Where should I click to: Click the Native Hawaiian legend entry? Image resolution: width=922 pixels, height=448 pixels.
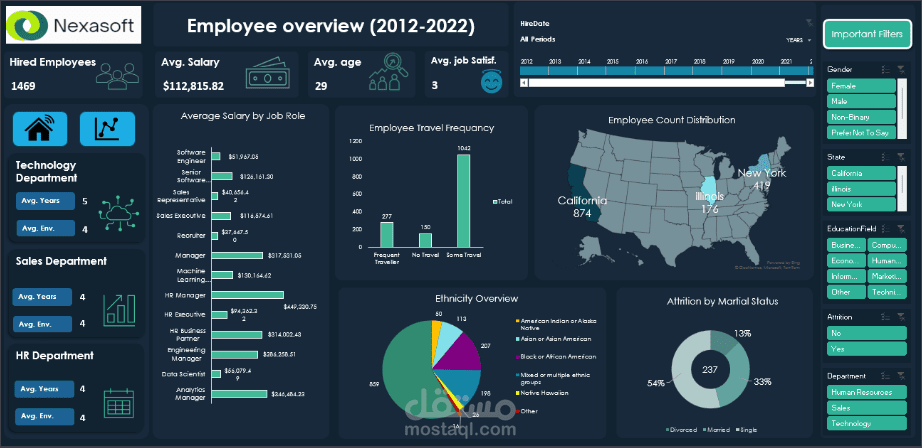(x=541, y=393)
